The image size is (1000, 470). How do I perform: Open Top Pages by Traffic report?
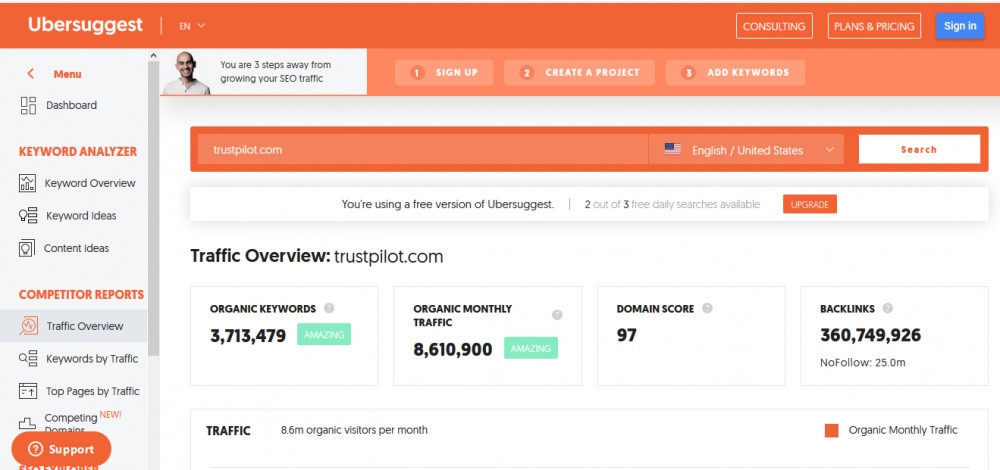pos(92,391)
